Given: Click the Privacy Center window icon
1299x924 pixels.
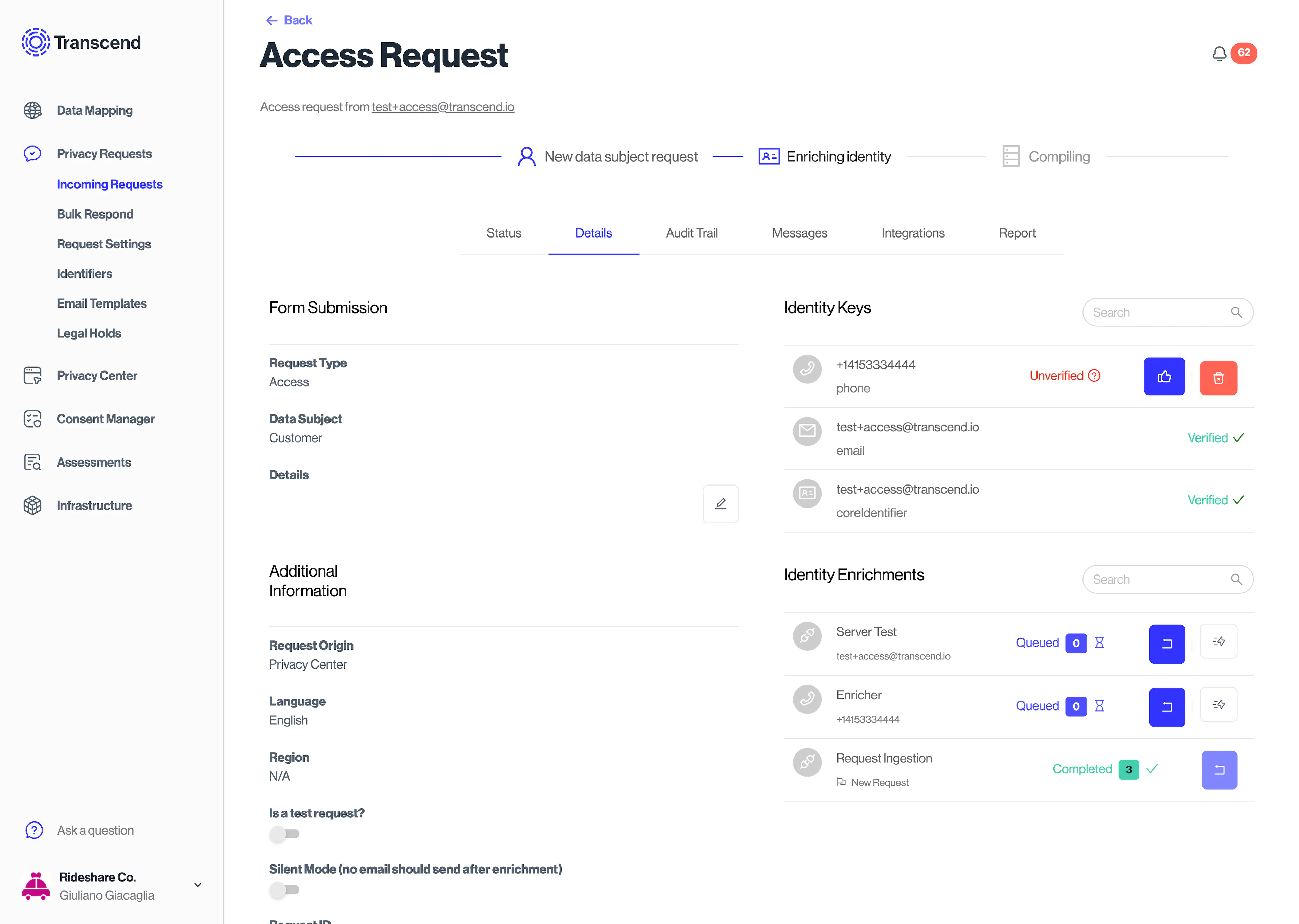Looking at the screenshot, I should pyautogui.click(x=32, y=376).
